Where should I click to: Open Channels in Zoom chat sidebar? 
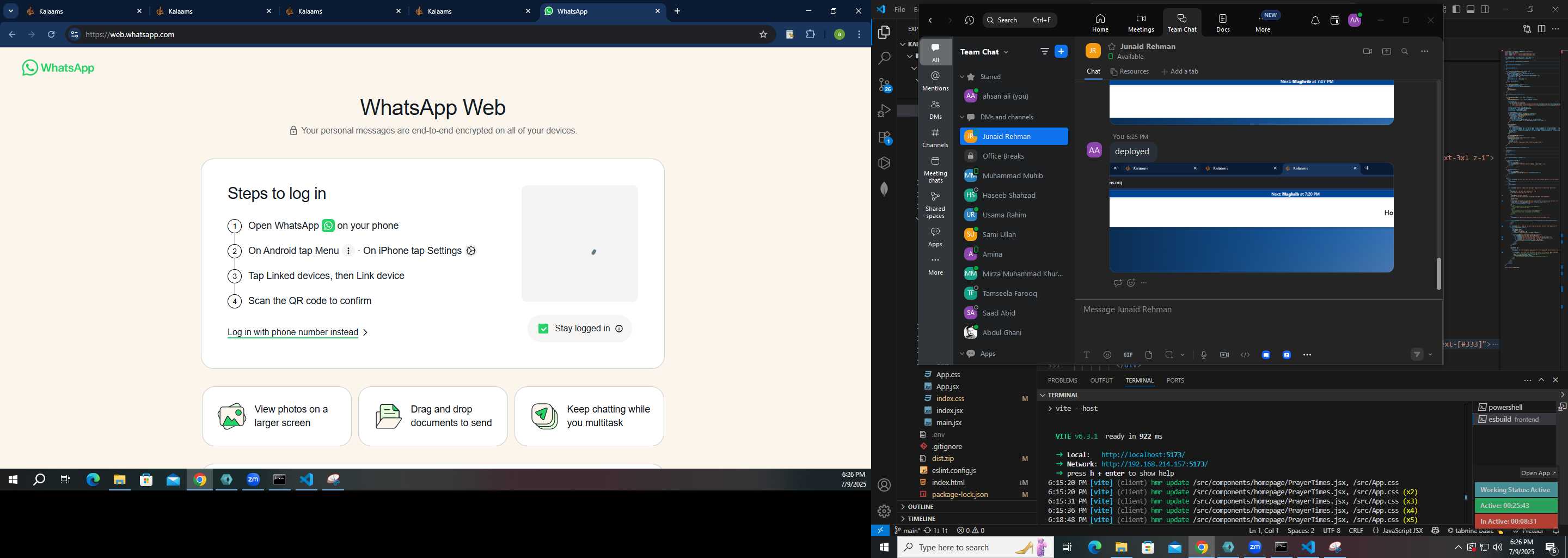pos(935,138)
